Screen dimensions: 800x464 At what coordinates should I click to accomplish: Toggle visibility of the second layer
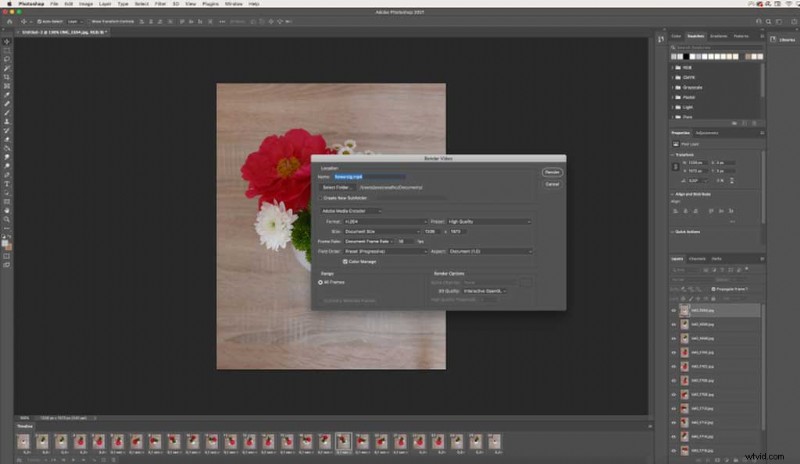[x=673, y=325]
